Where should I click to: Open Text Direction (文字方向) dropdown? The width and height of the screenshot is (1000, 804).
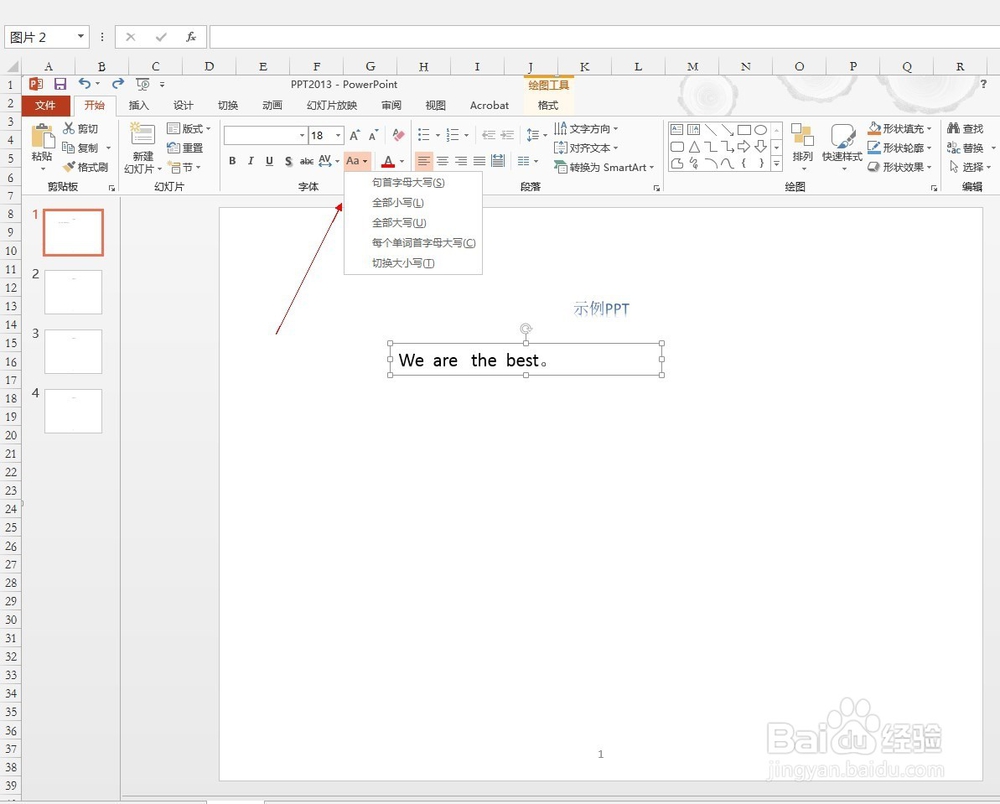tap(585, 128)
